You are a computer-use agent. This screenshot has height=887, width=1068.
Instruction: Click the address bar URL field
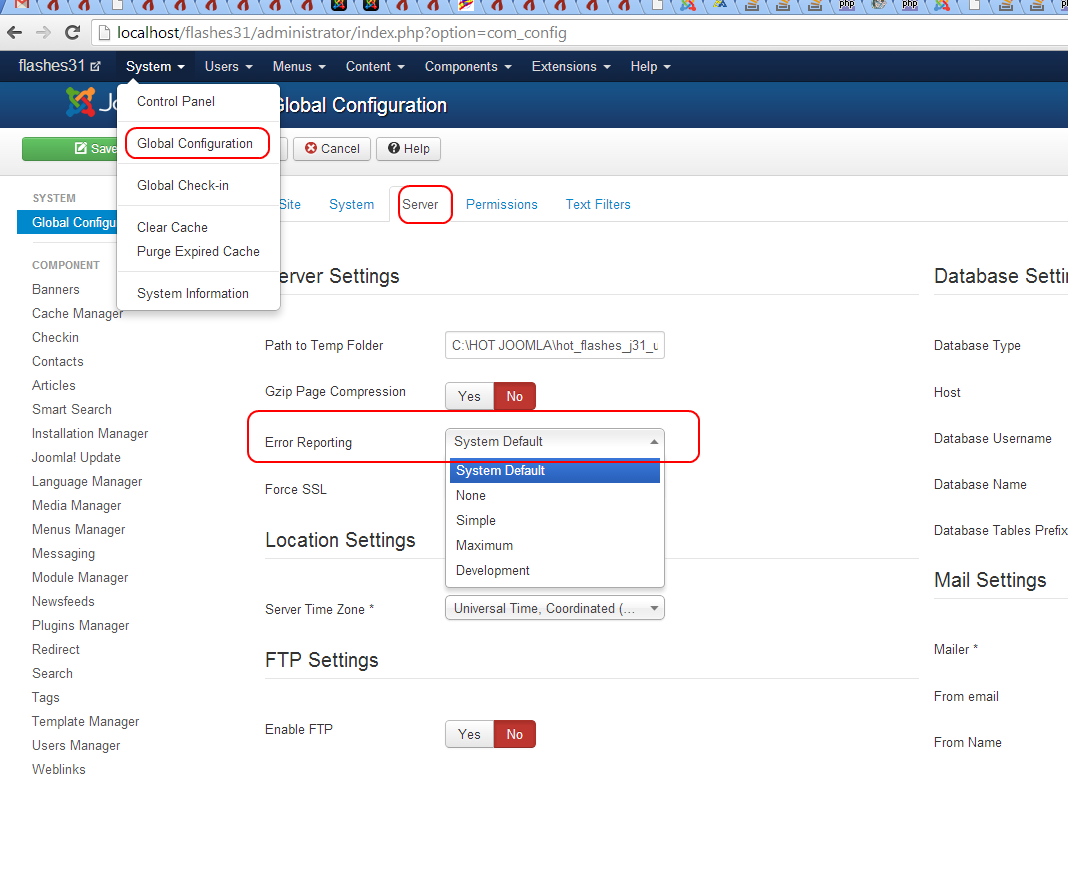point(579,33)
